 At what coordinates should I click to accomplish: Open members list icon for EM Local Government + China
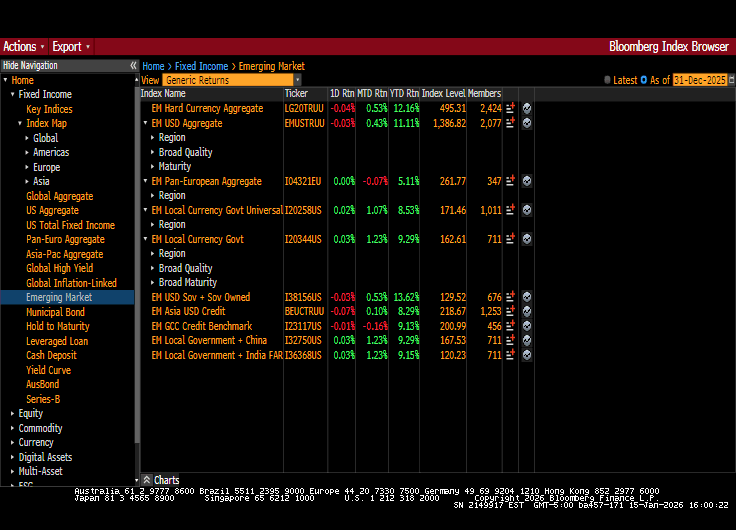coord(510,340)
